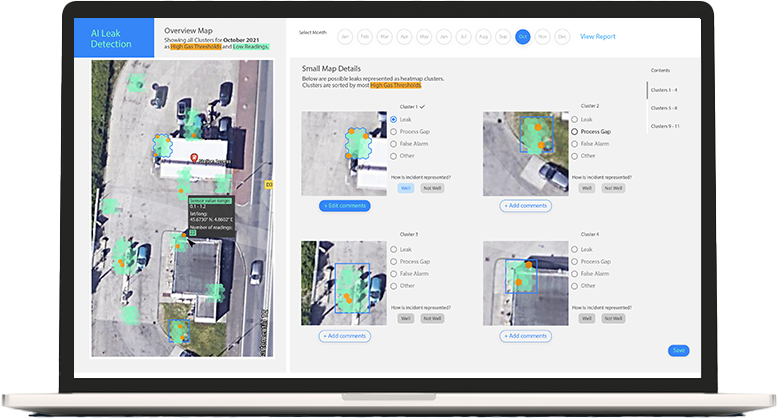Screen dimensions: 778x419
Task: Click Edit comments for Cluster 1
Action: pos(345,206)
